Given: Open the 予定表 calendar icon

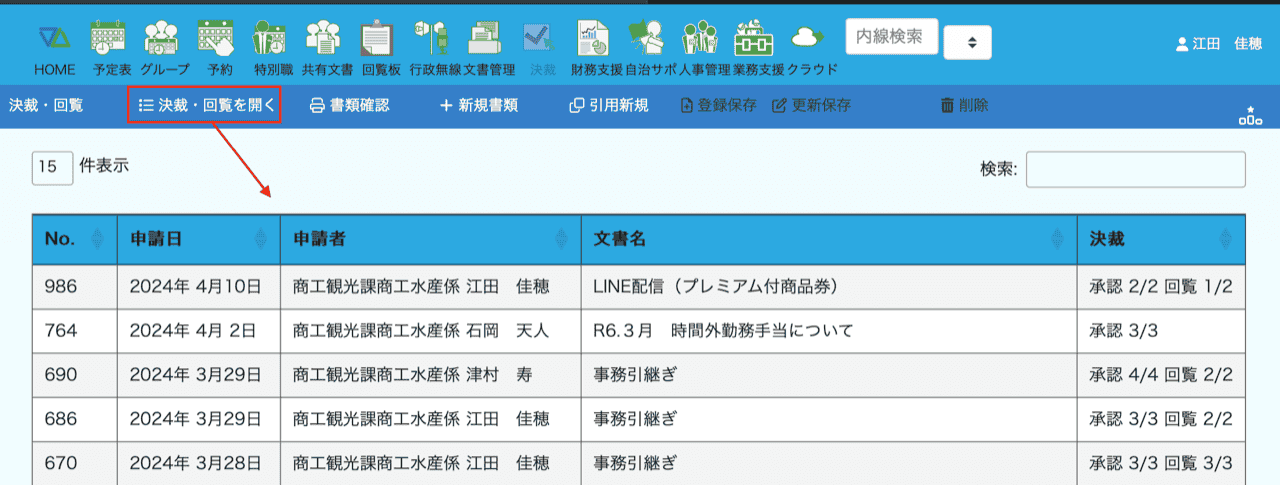Looking at the screenshot, I should click(x=108, y=40).
